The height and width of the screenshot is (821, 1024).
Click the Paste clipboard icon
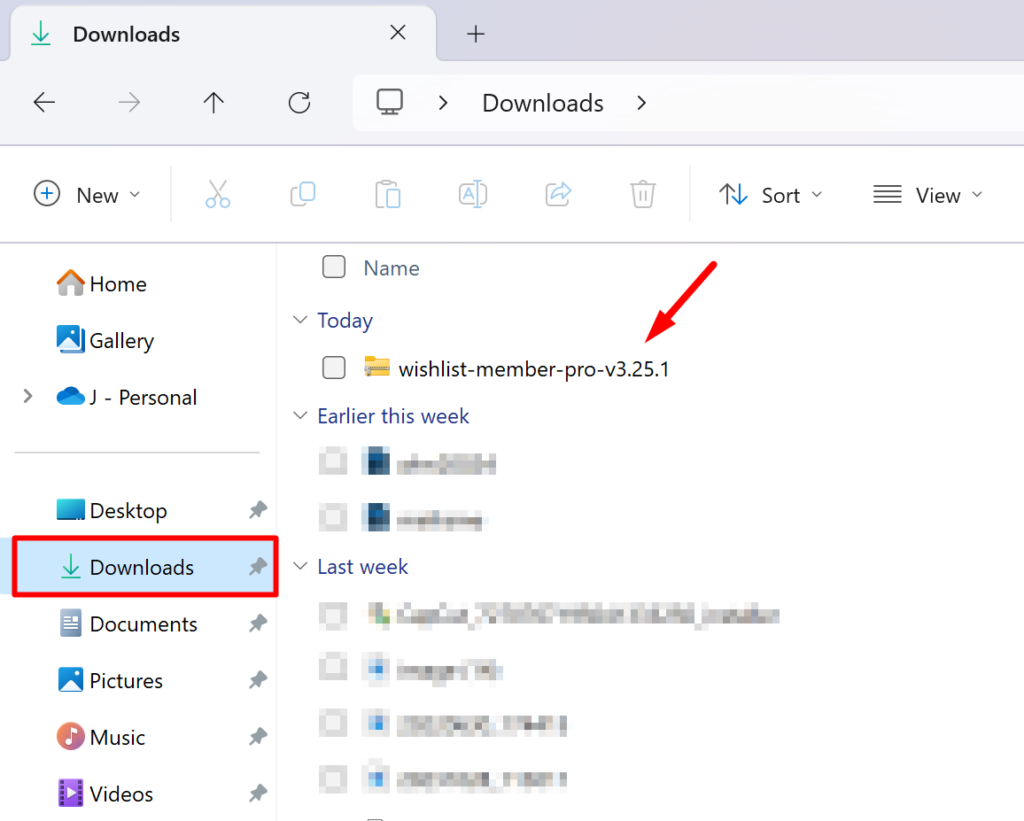point(388,194)
